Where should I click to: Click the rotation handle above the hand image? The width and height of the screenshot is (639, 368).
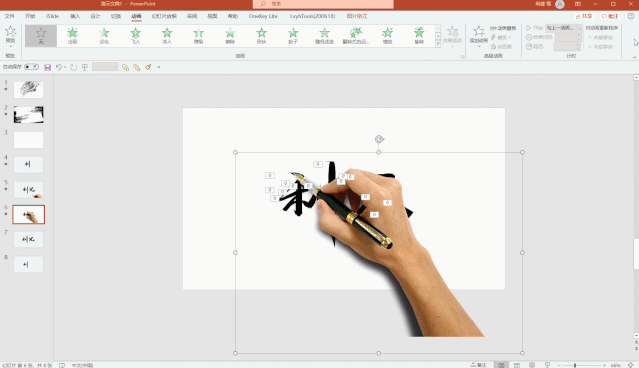379,139
